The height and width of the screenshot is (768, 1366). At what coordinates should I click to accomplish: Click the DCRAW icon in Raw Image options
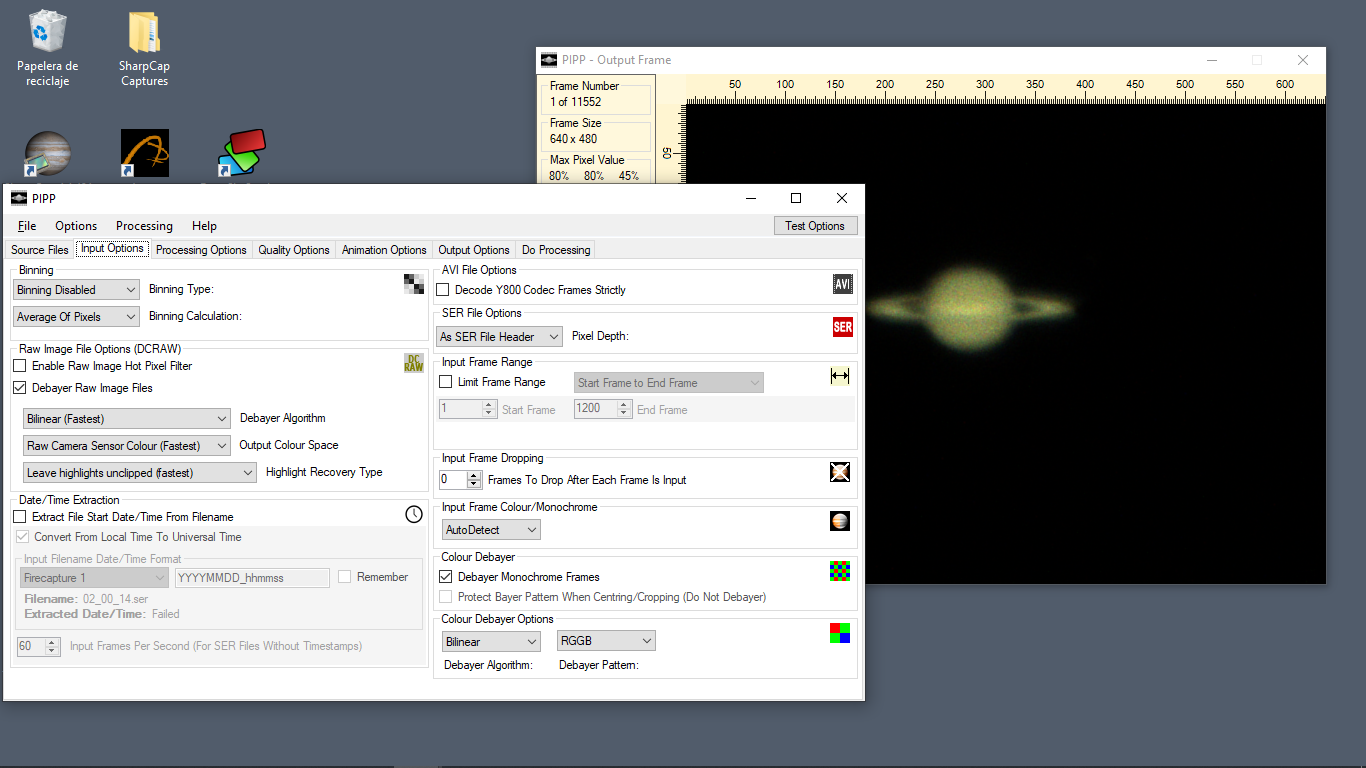click(413, 363)
